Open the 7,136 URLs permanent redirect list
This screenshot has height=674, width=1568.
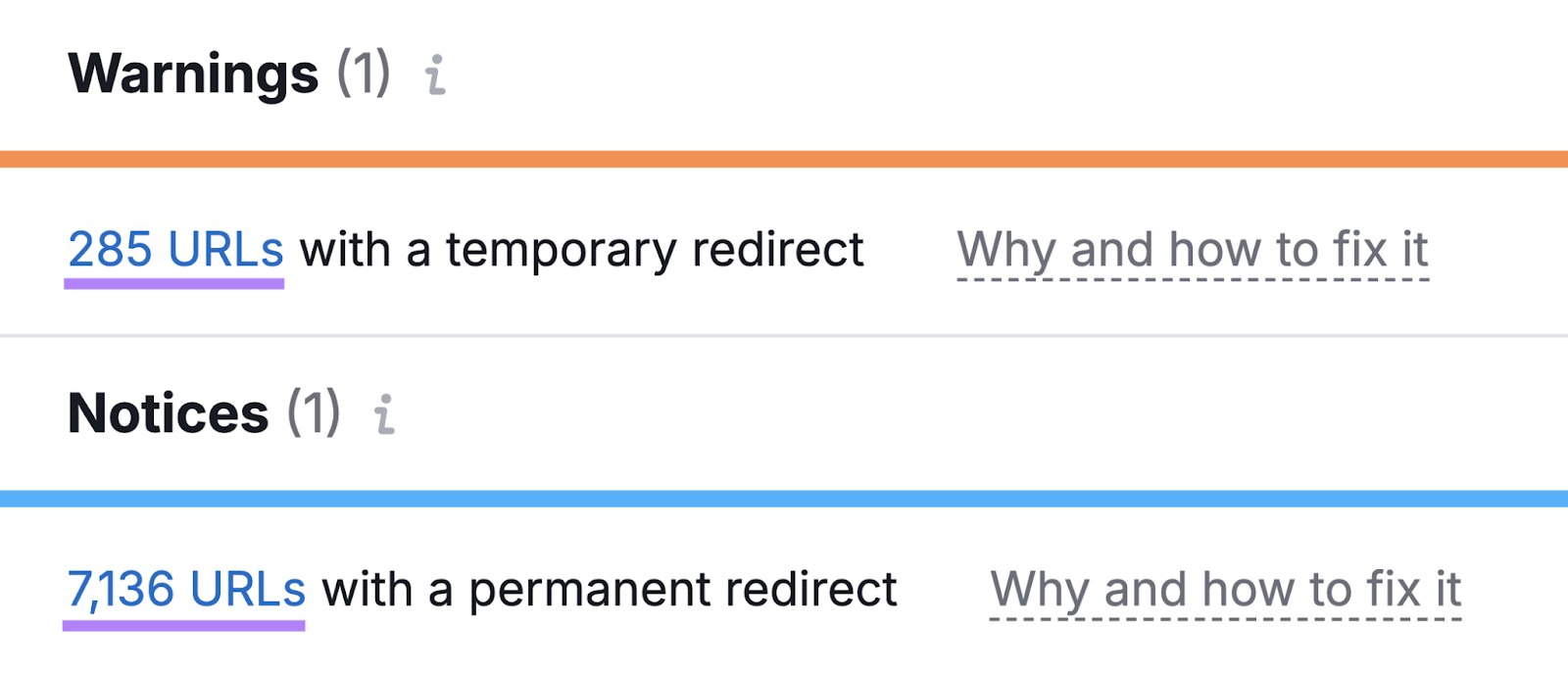(185, 588)
